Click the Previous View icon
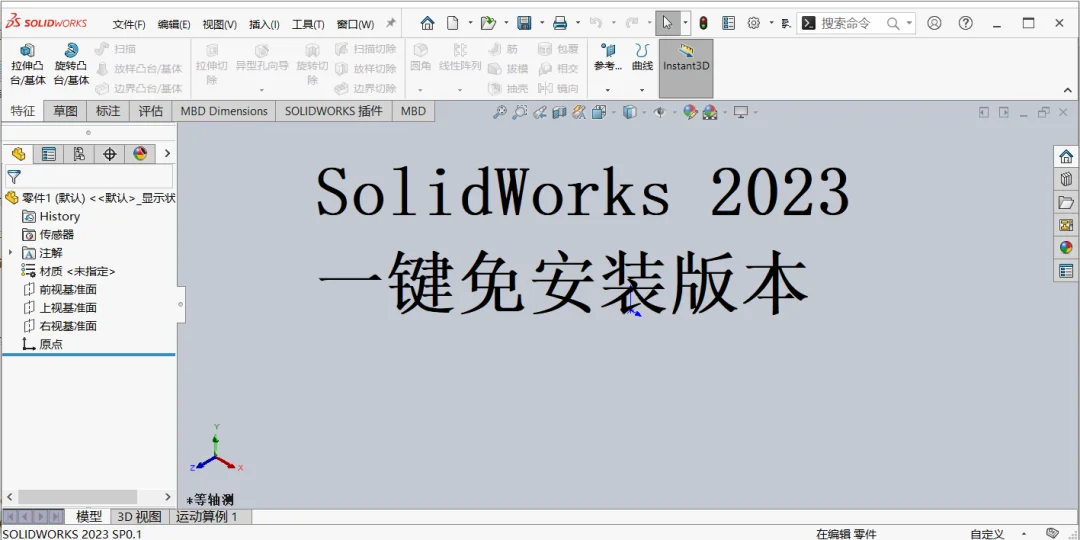Image resolution: width=1080 pixels, height=540 pixels. (x=540, y=112)
